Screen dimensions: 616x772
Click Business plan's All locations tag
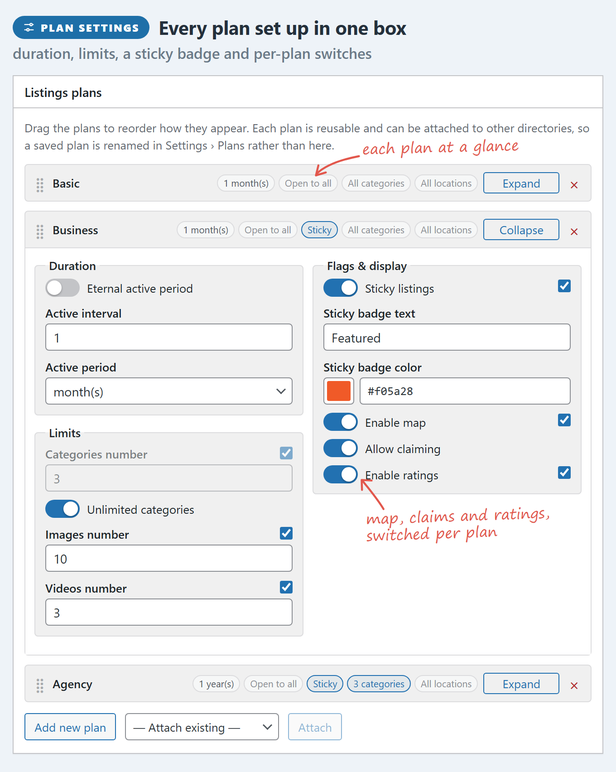point(446,230)
